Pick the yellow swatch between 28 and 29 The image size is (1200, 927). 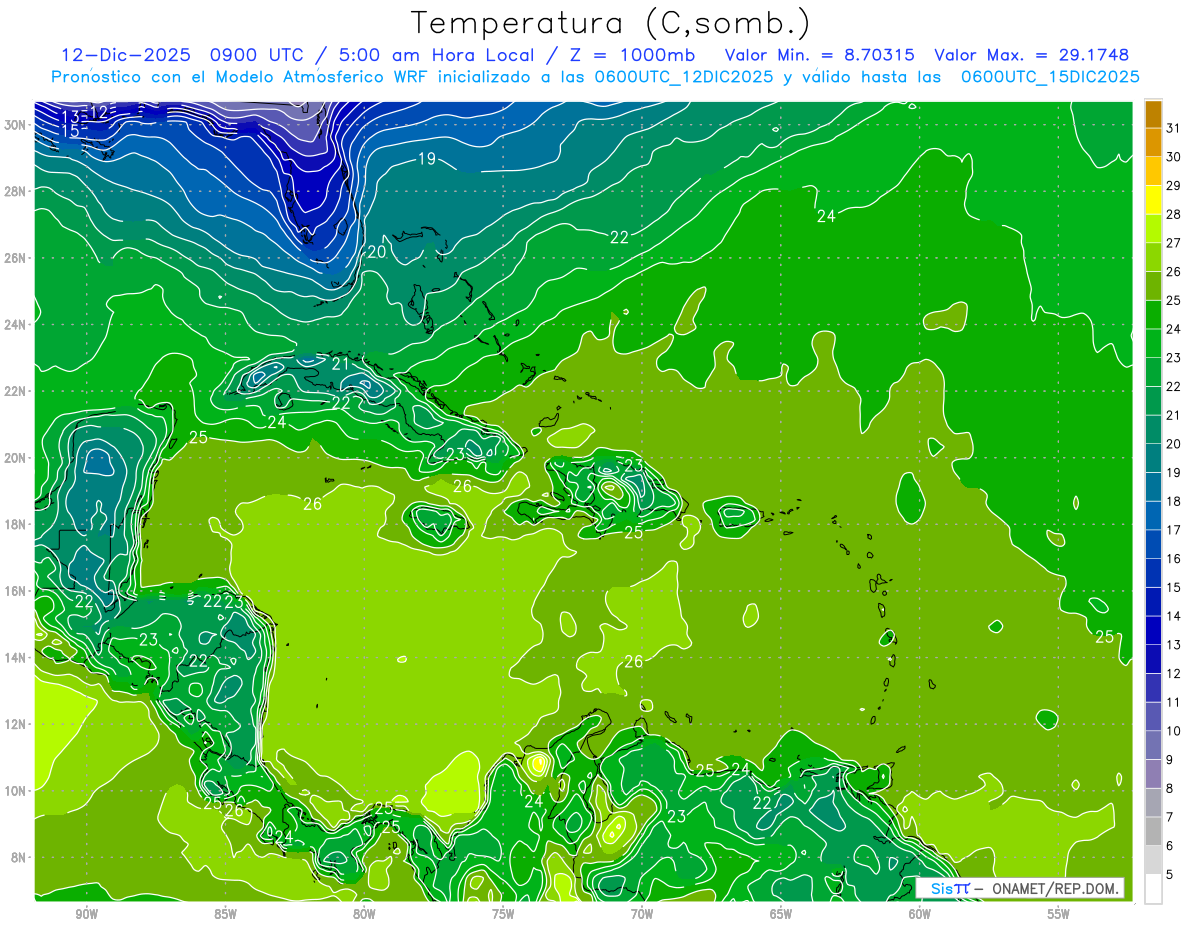point(1153,200)
